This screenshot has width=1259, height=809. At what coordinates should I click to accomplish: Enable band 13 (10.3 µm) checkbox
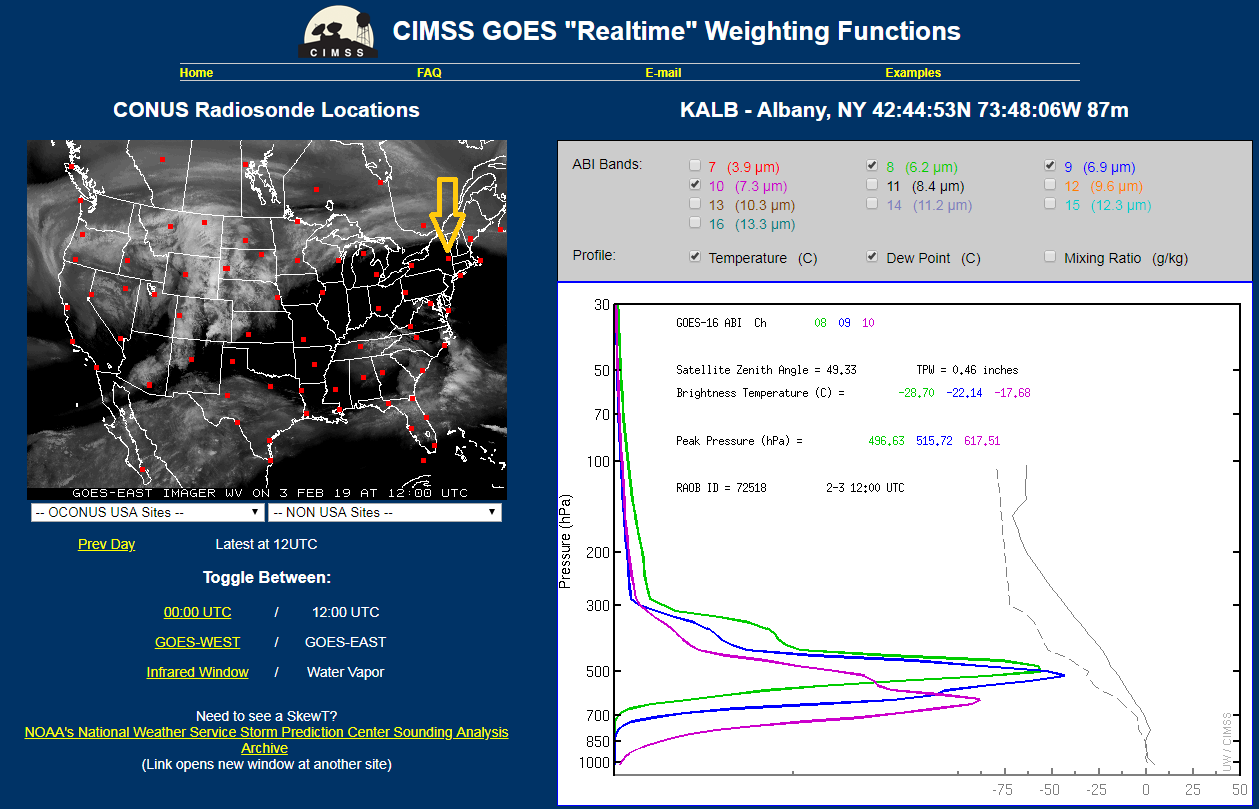click(695, 205)
